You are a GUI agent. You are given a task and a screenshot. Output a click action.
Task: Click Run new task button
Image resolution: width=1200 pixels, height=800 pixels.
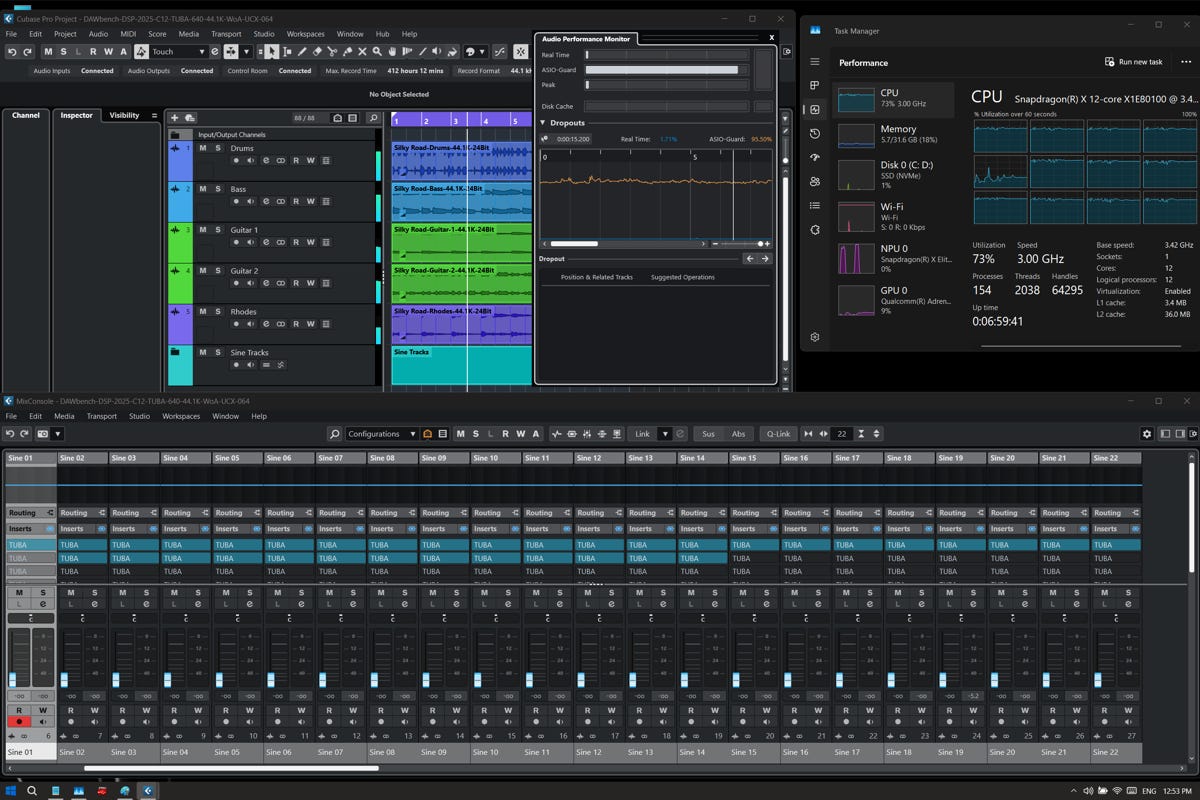(1133, 62)
